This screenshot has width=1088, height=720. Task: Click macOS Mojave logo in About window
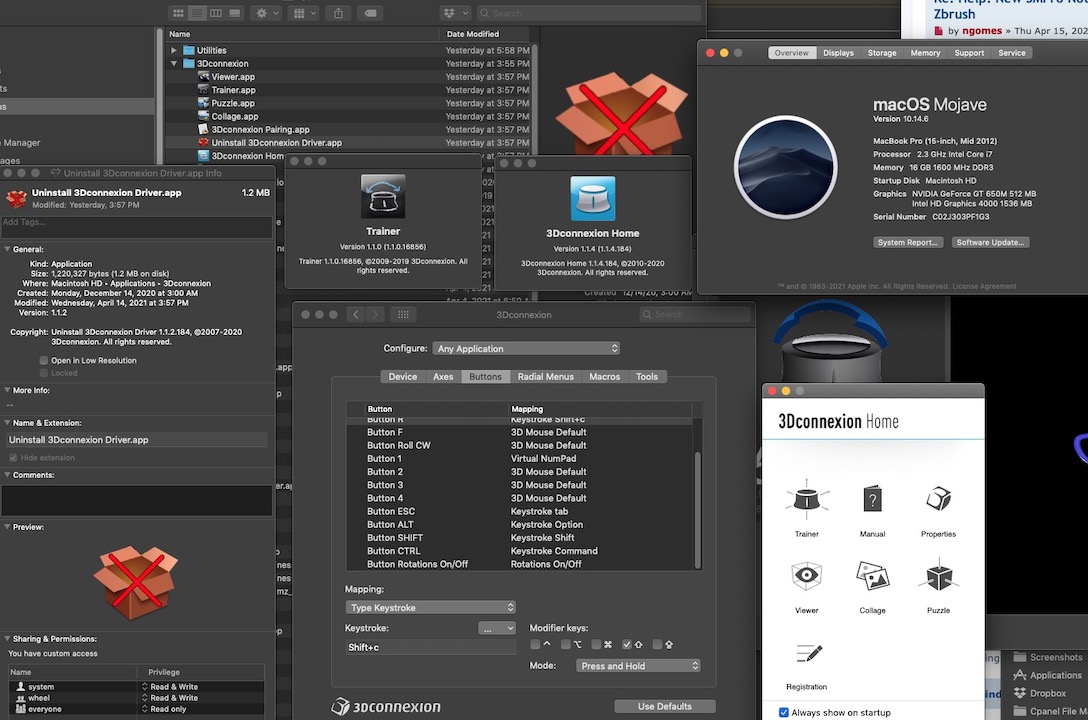(x=785, y=167)
